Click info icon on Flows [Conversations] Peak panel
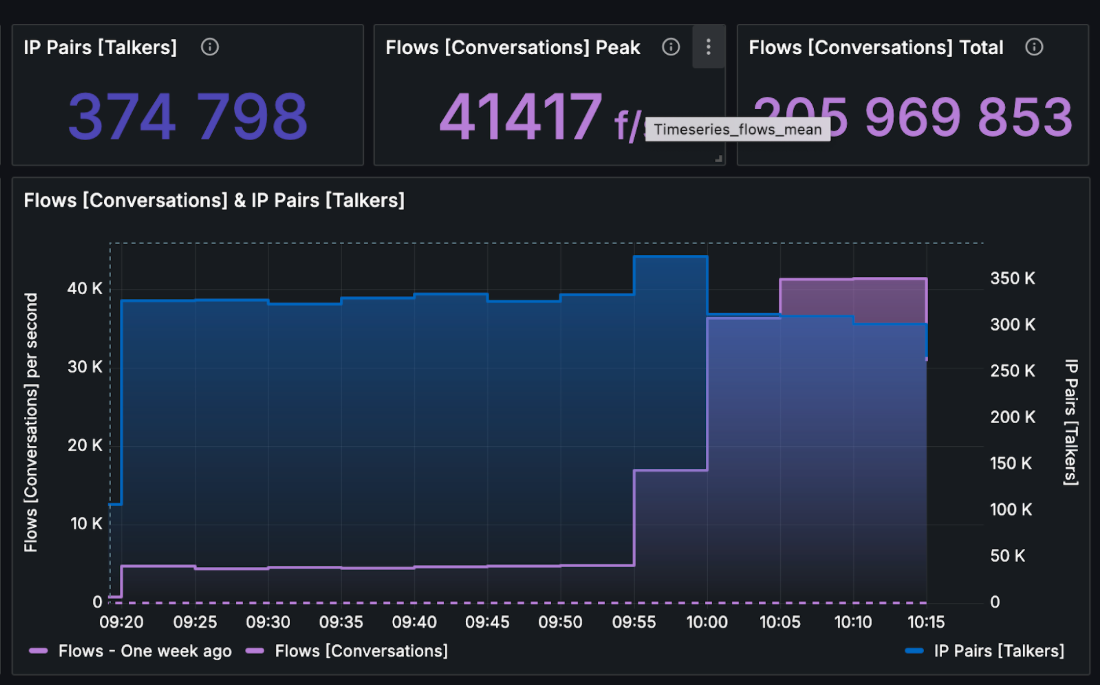The width and height of the screenshot is (1101, 685). coord(672,47)
